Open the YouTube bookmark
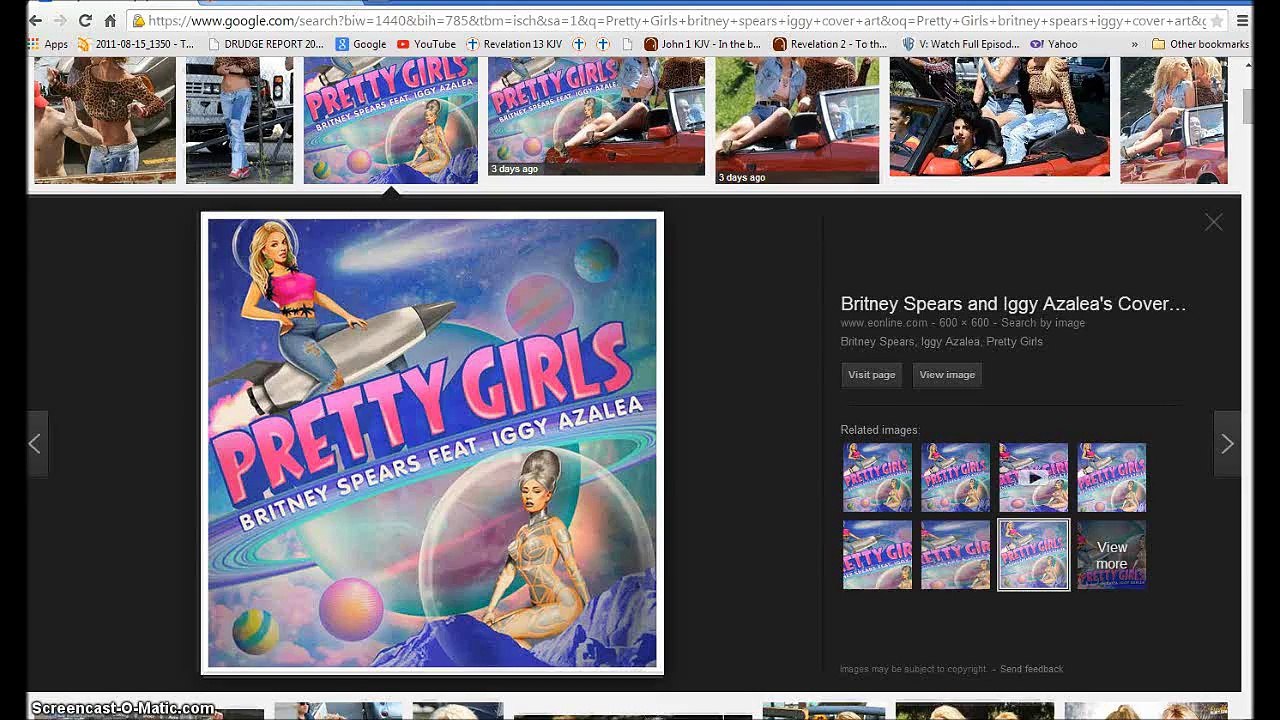Image resolution: width=1280 pixels, height=720 pixels. point(426,44)
